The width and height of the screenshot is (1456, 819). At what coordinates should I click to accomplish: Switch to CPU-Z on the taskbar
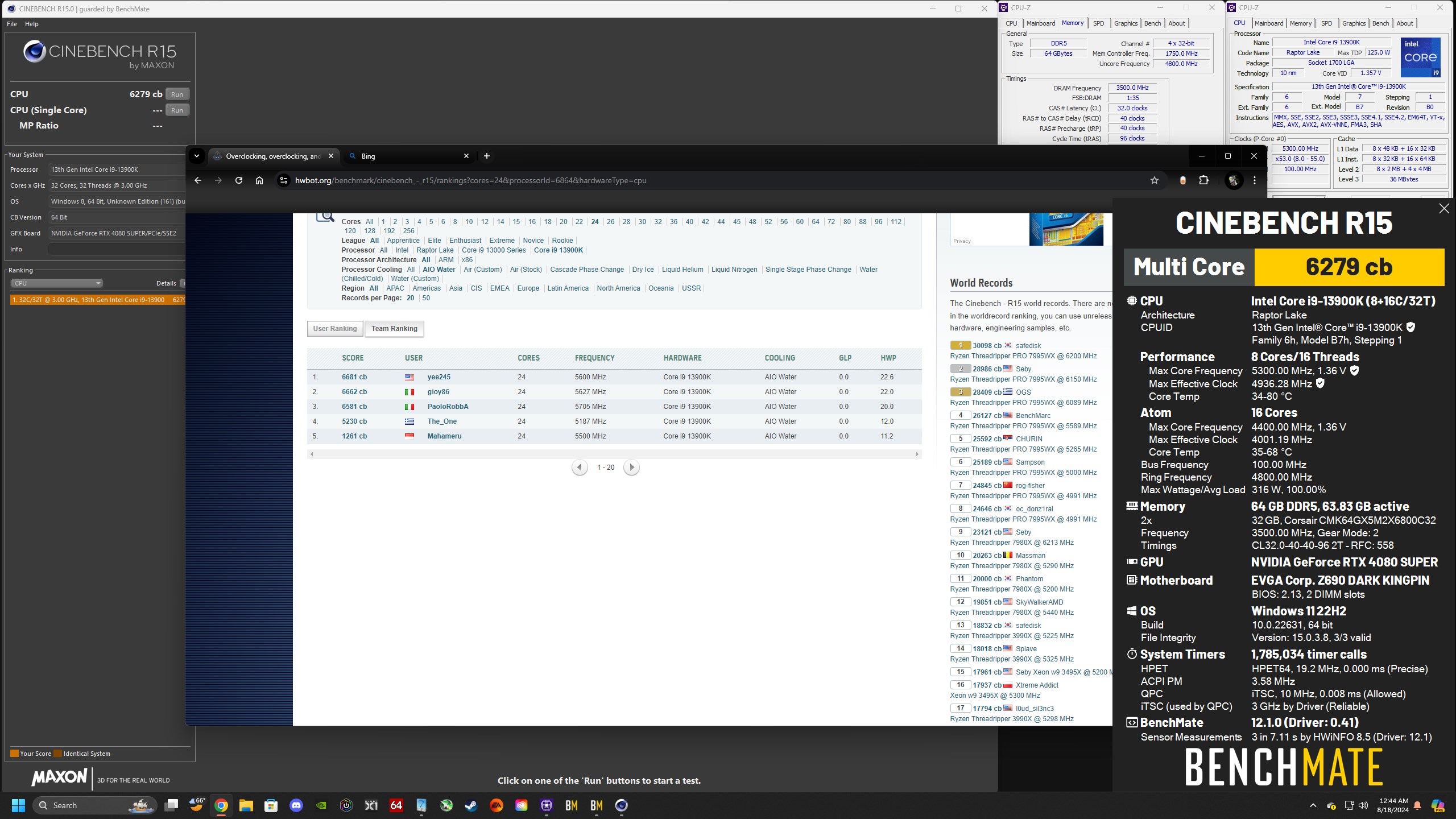[547, 805]
